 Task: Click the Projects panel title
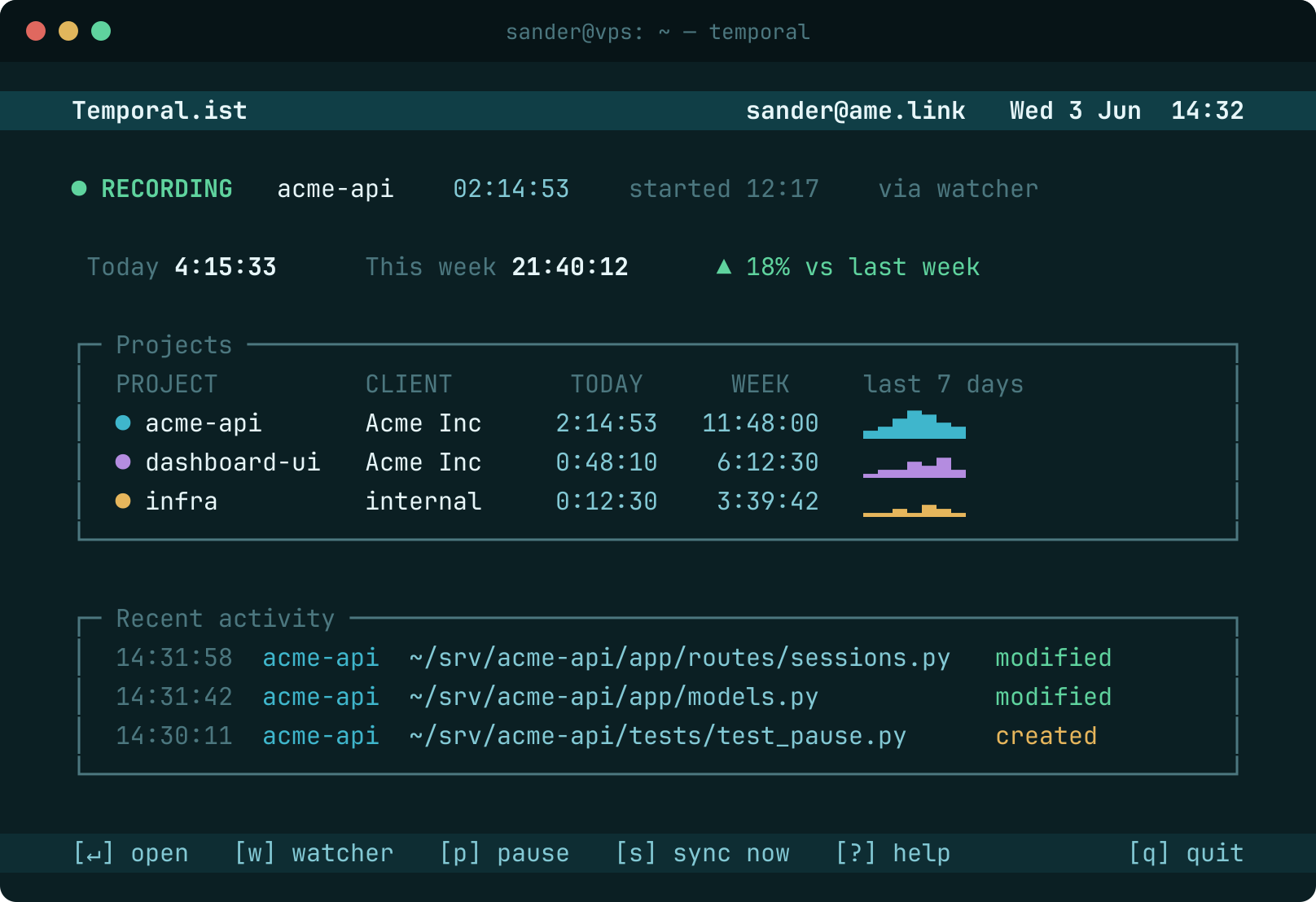coord(174,345)
